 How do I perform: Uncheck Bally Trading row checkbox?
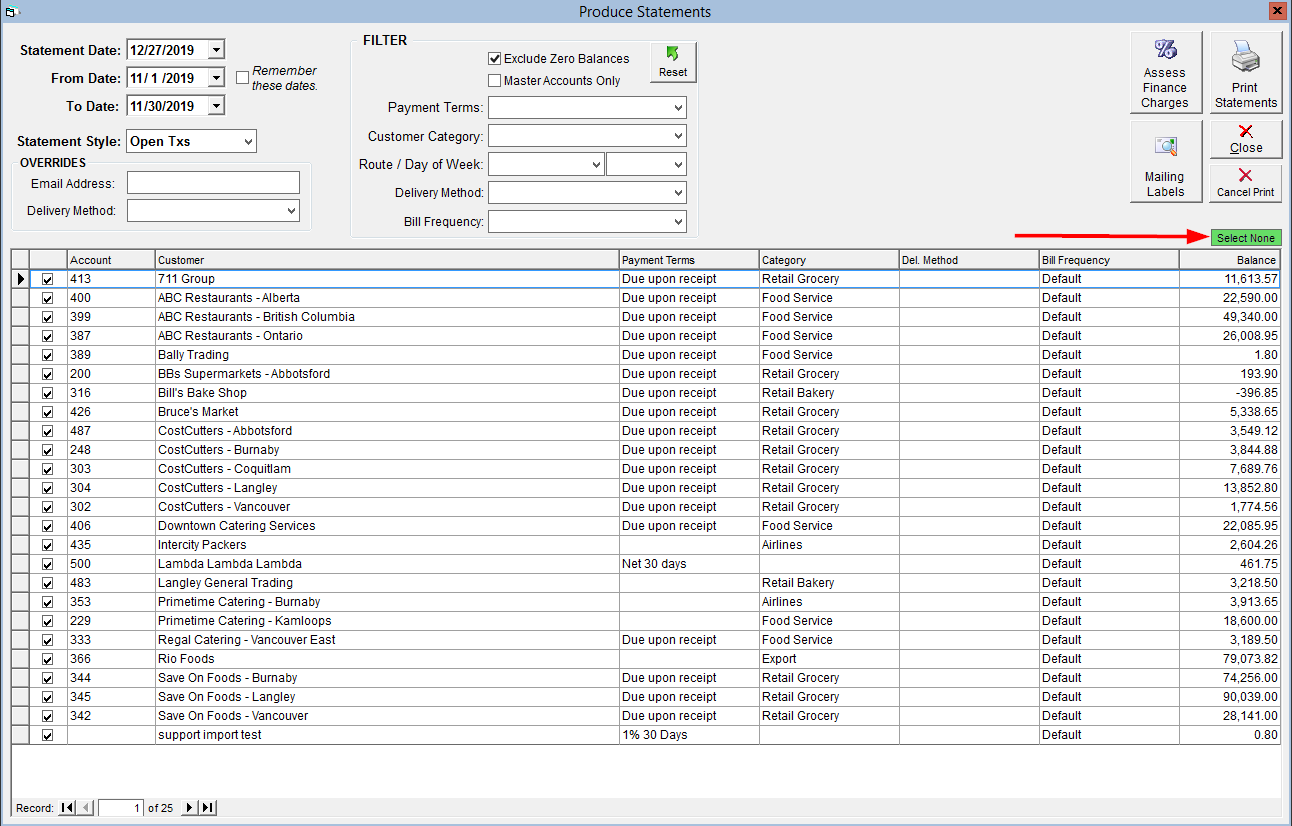48,355
